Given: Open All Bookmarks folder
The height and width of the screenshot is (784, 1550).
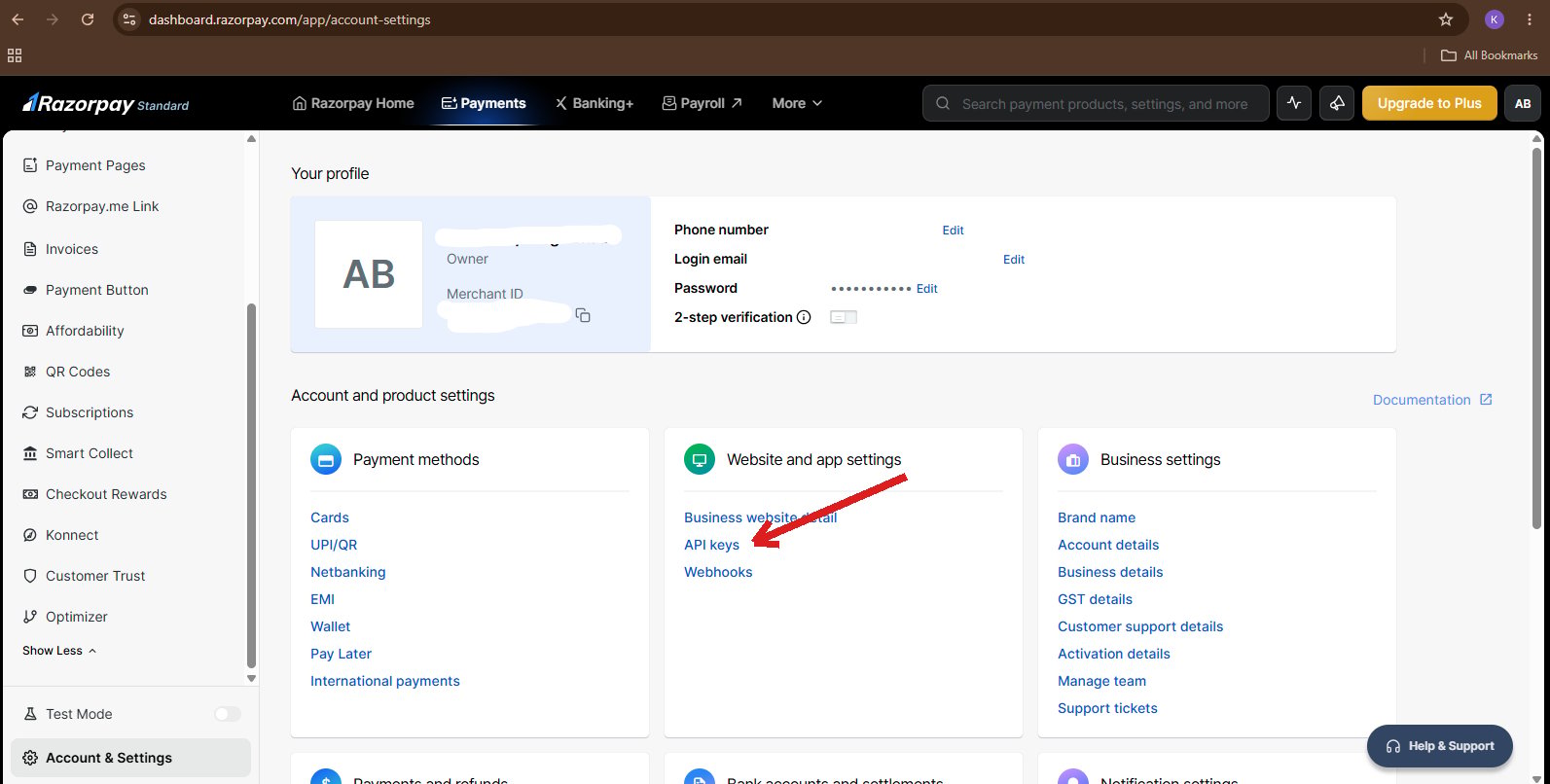Looking at the screenshot, I should (x=1489, y=55).
